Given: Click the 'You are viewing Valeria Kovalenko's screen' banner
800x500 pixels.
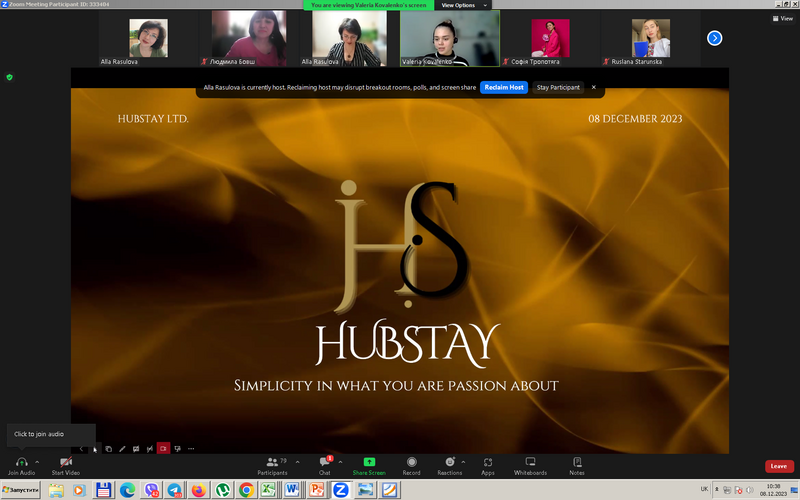Looking at the screenshot, I should pyautogui.click(x=368, y=5).
